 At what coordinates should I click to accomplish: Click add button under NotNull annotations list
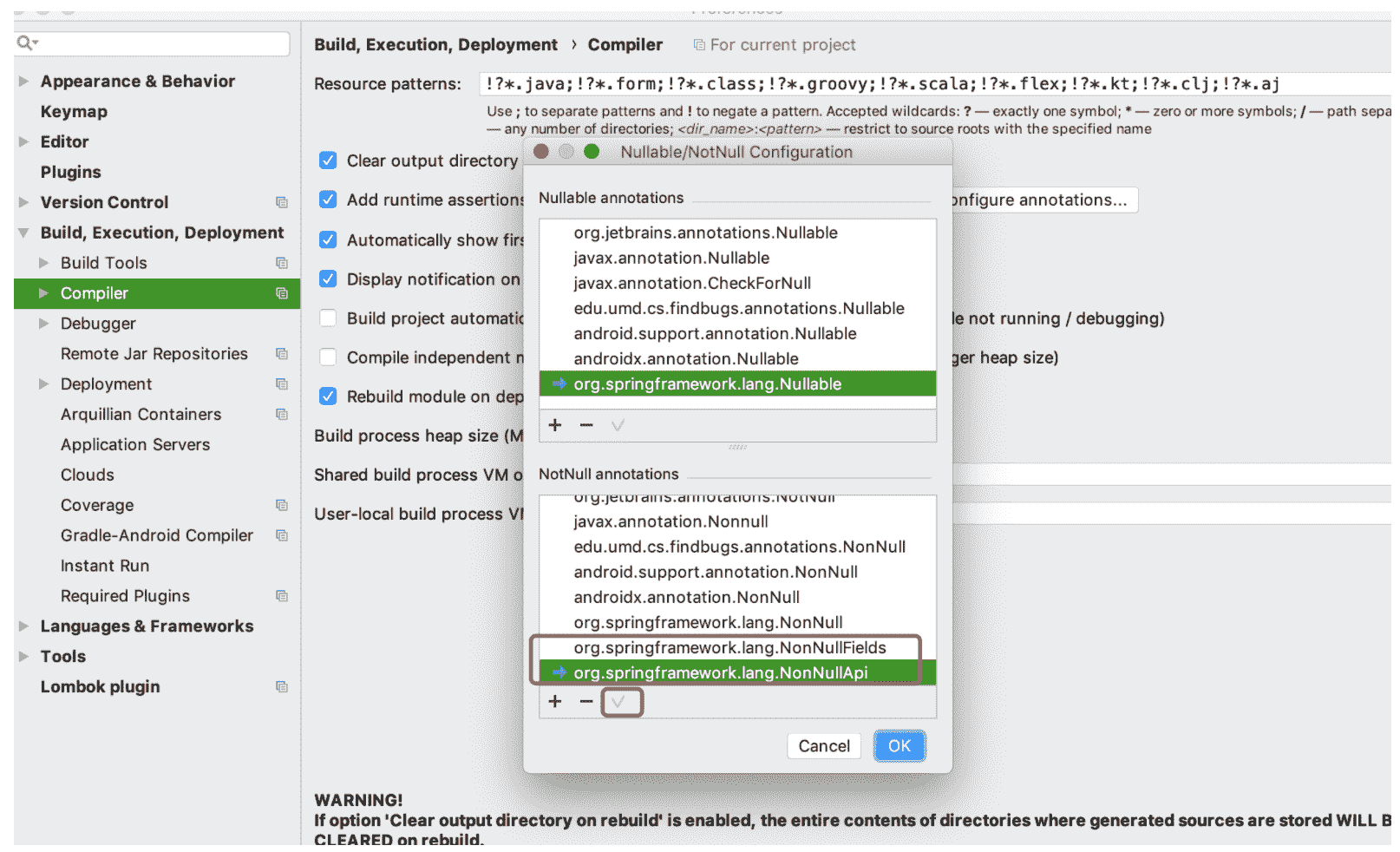[x=555, y=702]
